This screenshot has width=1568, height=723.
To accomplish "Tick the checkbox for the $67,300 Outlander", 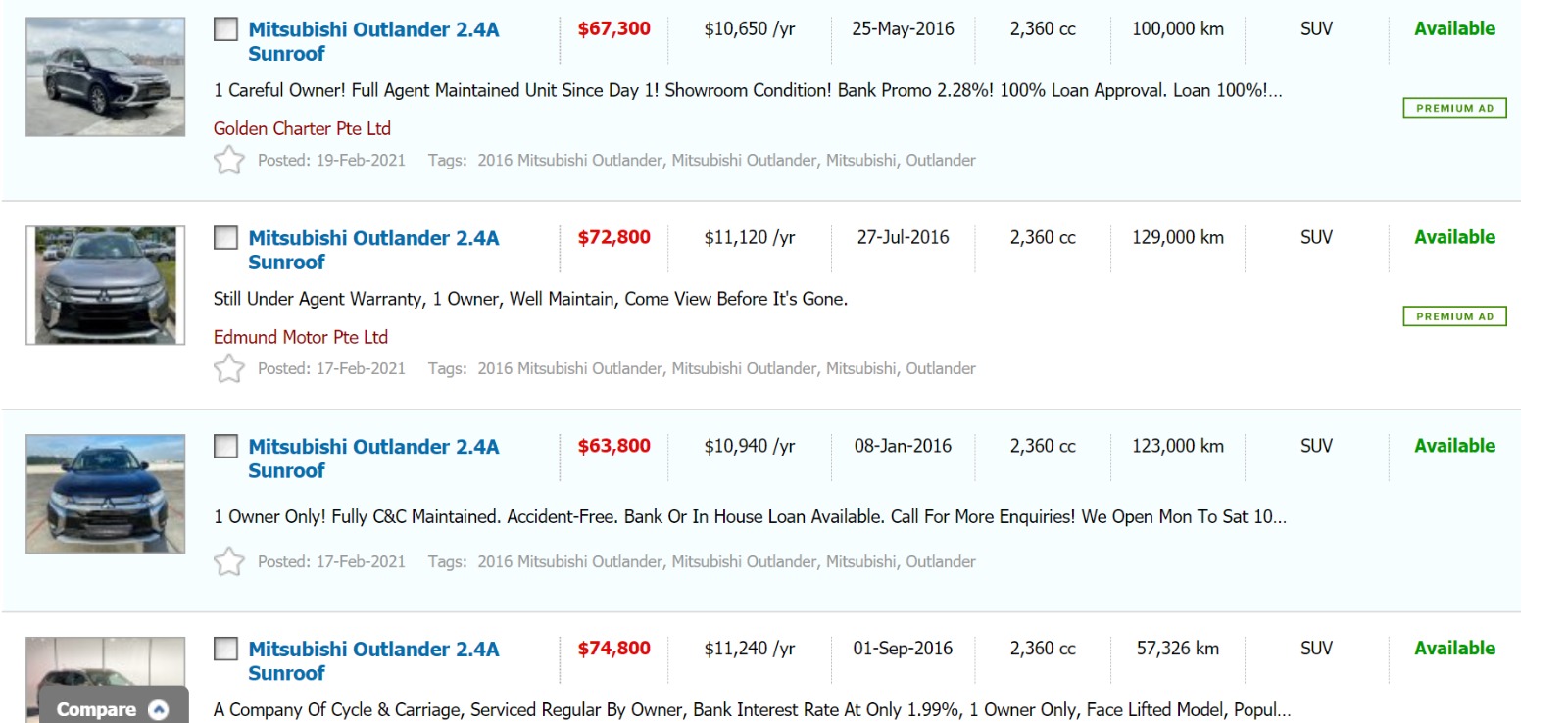I will click(x=225, y=29).
